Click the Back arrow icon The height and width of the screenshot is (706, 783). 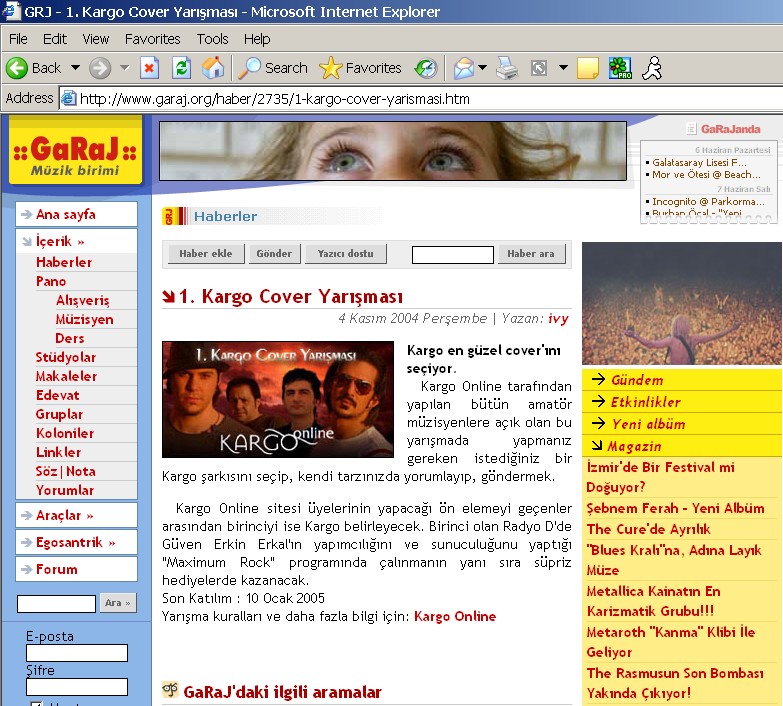click(16, 68)
